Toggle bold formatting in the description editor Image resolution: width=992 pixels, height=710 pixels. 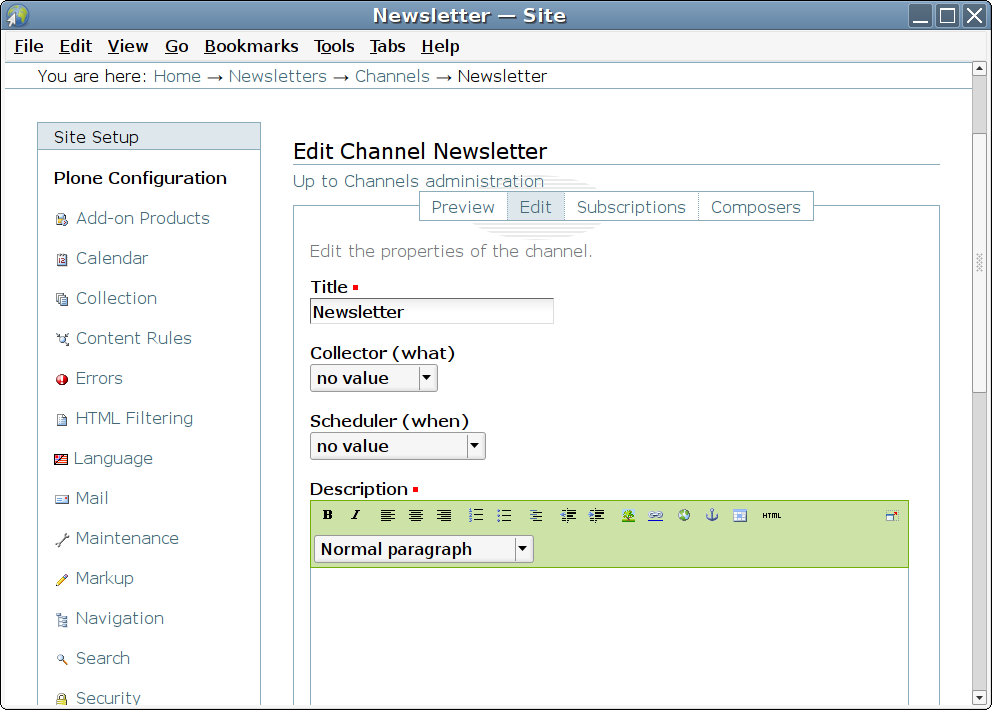(x=328, y=515)
